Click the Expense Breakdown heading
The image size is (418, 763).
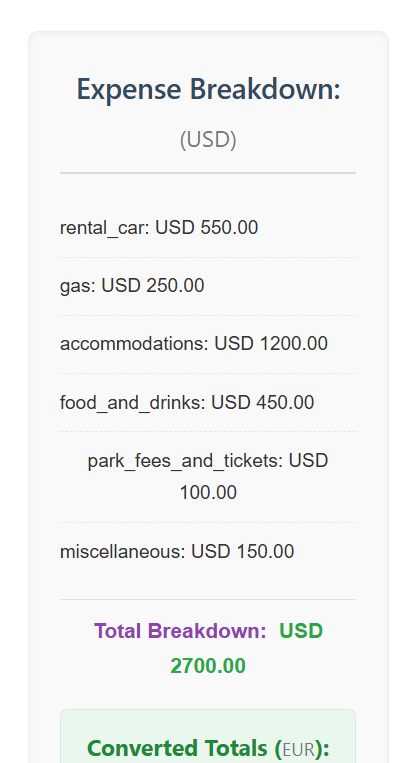click(x=208, y=90)
